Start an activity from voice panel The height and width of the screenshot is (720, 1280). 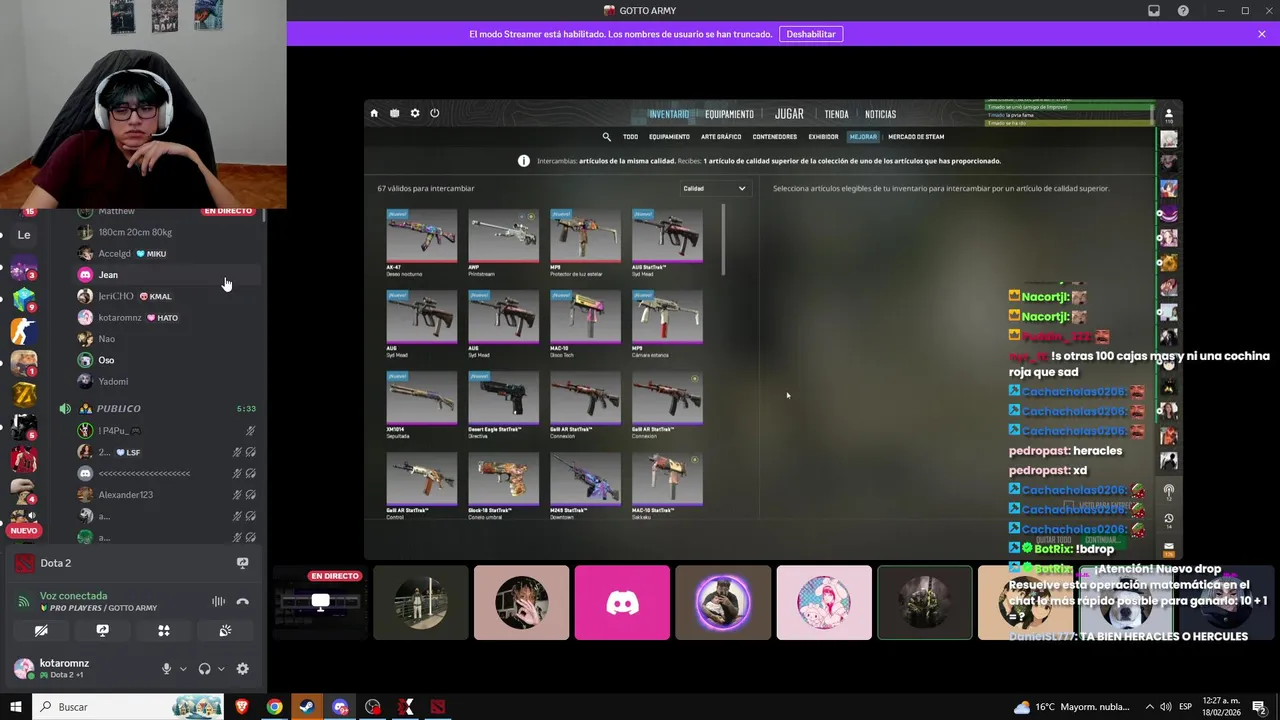(x=164, y=631)
